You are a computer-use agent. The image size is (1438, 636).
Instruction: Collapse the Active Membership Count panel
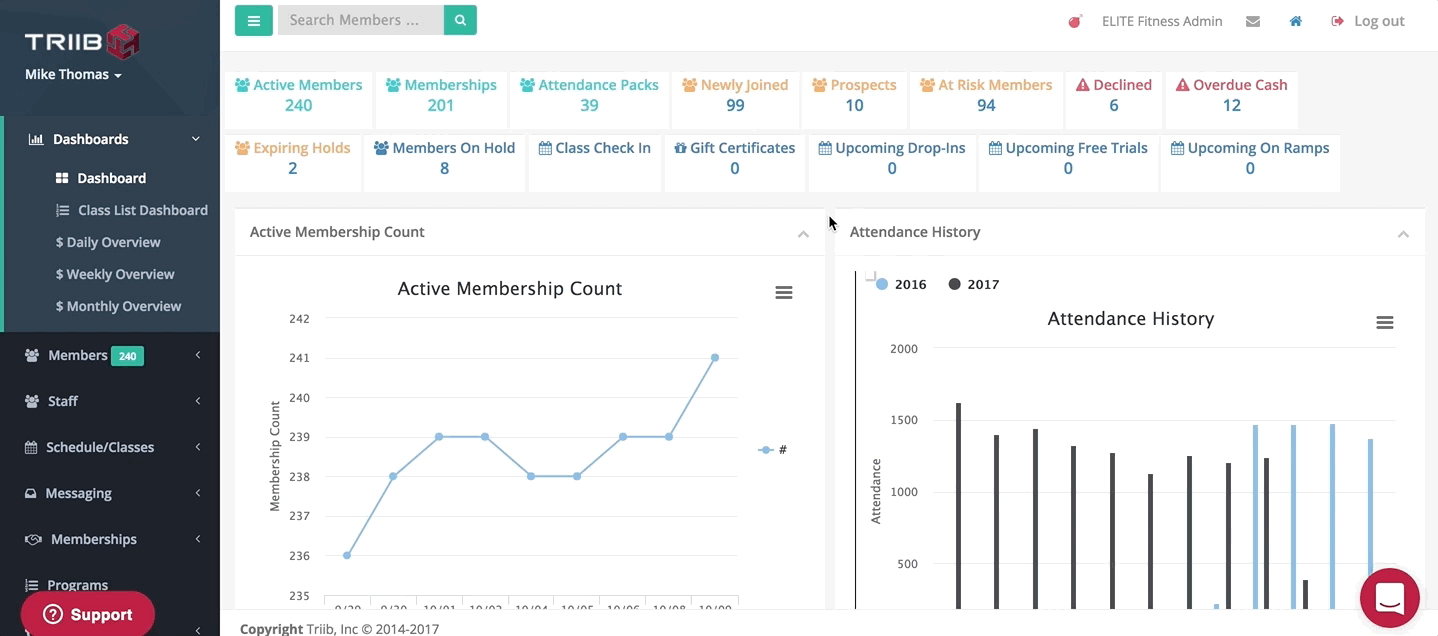(803, 233)
